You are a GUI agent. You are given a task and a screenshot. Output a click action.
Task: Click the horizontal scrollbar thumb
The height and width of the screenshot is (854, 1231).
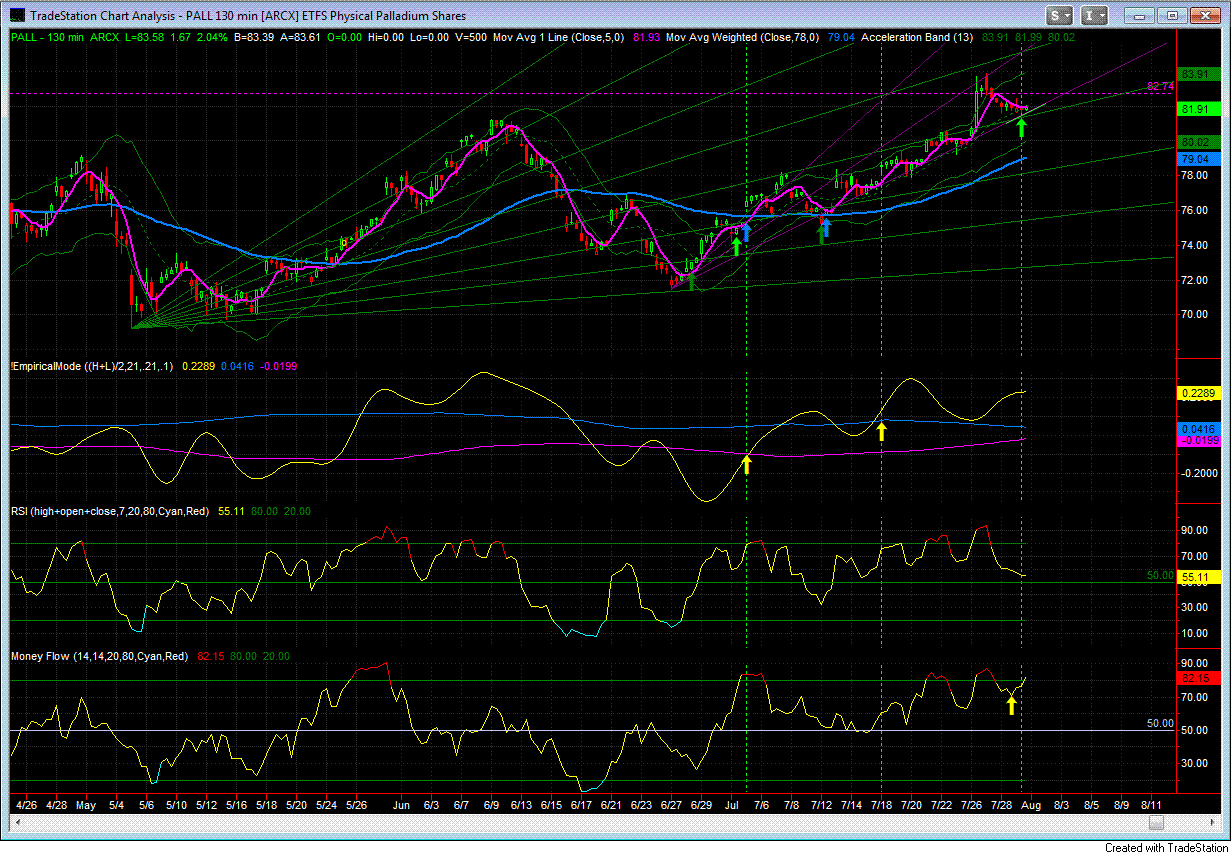[1157, 822]
